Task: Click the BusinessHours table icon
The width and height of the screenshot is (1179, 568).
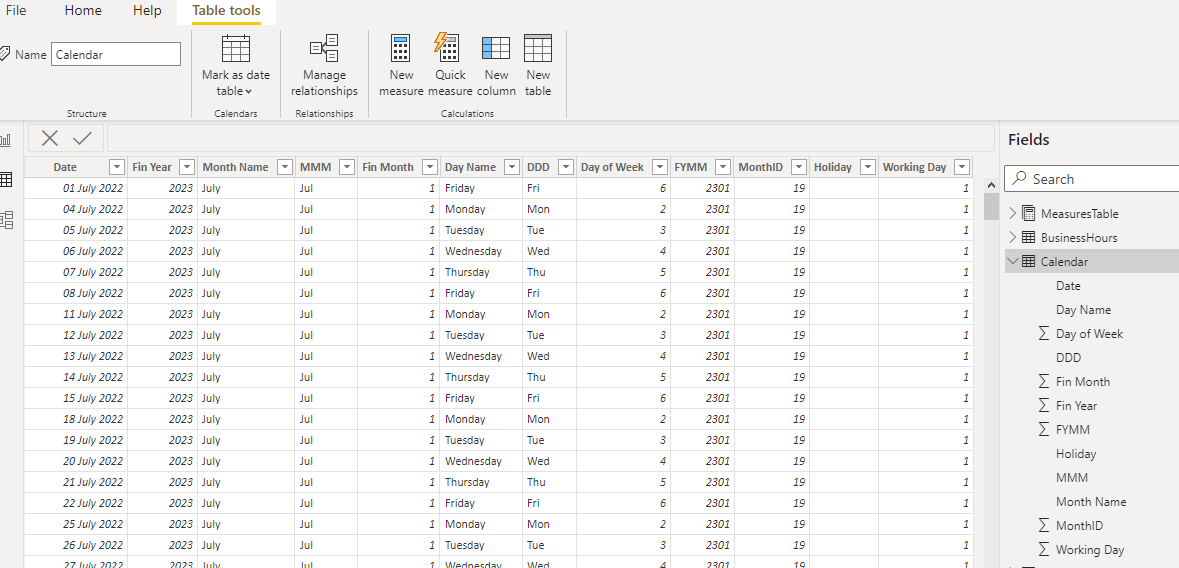Action: (x=1029, y=238)
